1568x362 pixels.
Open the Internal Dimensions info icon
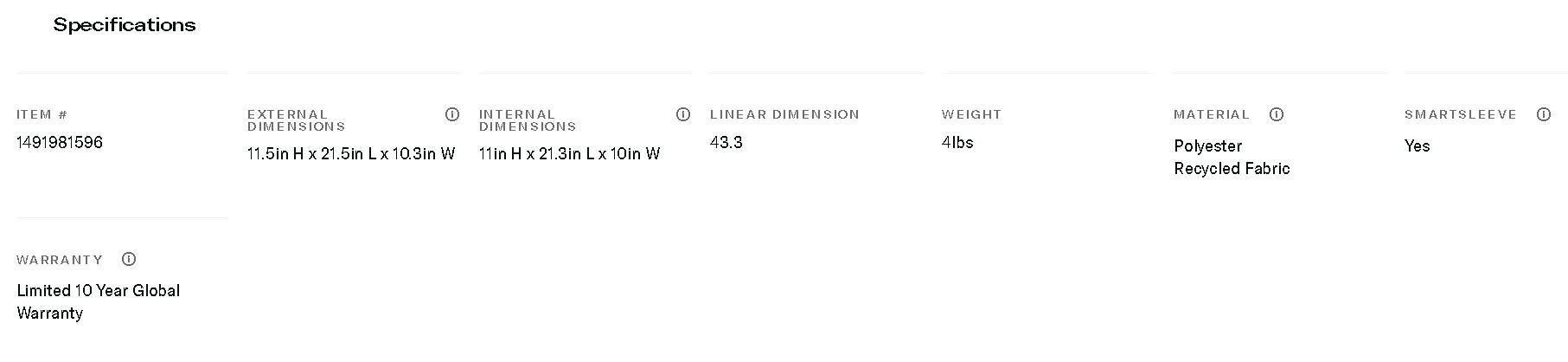click(x=683, y=114)
